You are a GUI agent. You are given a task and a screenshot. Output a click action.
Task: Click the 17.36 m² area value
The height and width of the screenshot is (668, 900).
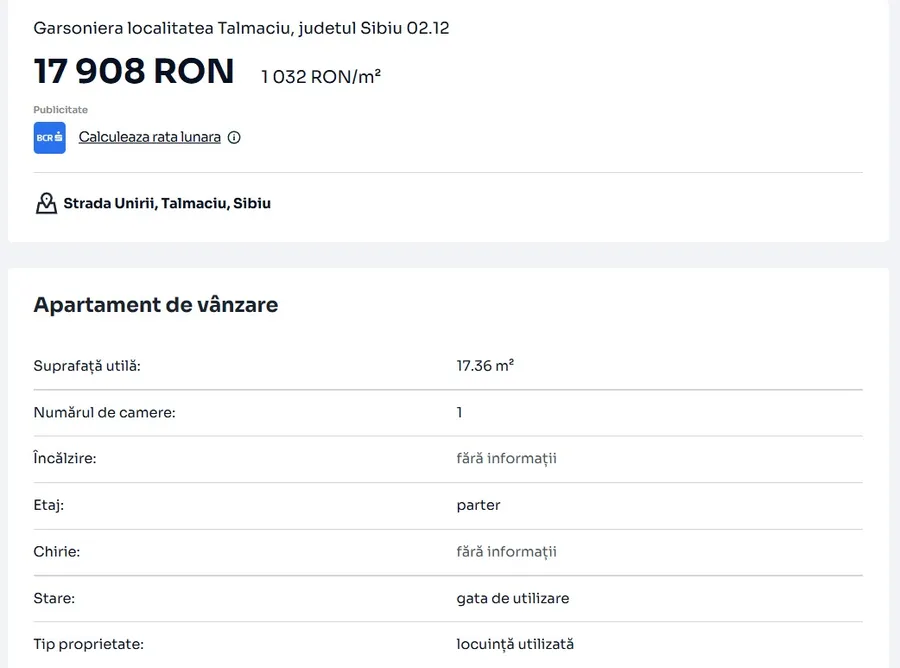click(x=485, y=366)
